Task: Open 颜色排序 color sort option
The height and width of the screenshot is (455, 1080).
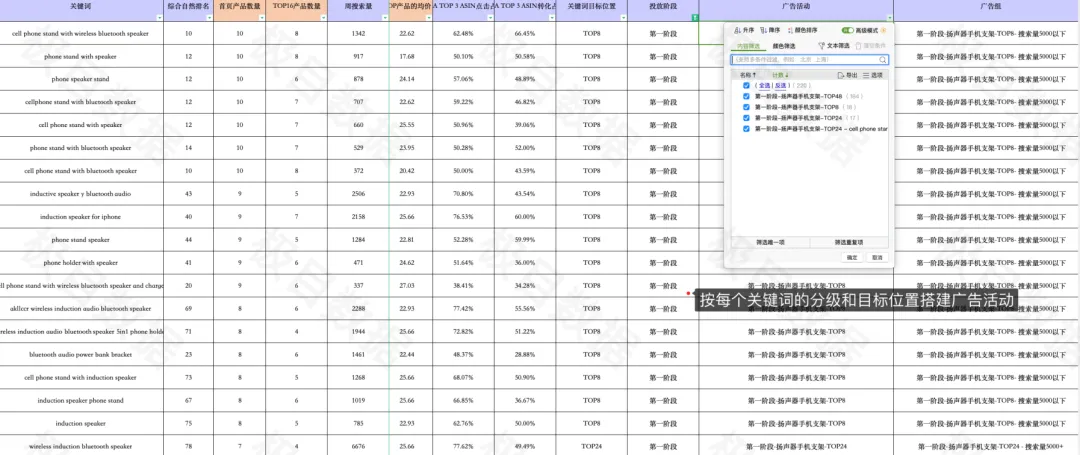Action: tap(801, 30)
